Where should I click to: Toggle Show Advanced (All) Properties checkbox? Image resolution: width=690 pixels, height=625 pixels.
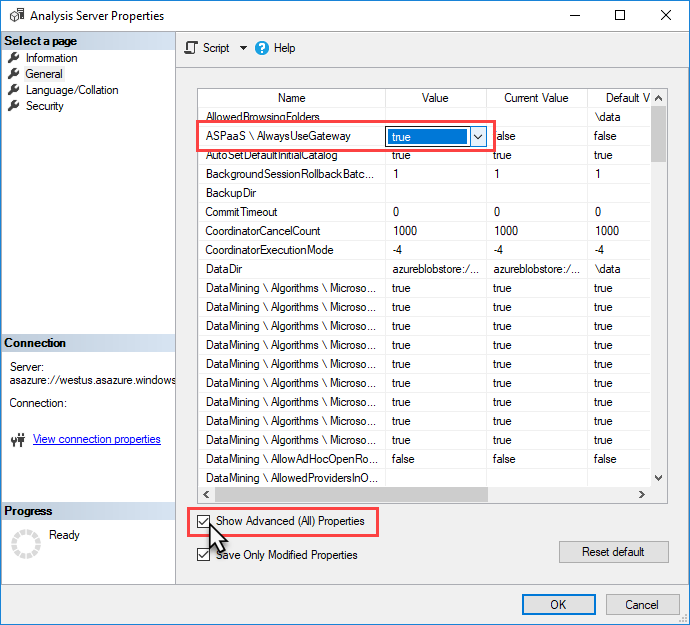tap(204, 522)
